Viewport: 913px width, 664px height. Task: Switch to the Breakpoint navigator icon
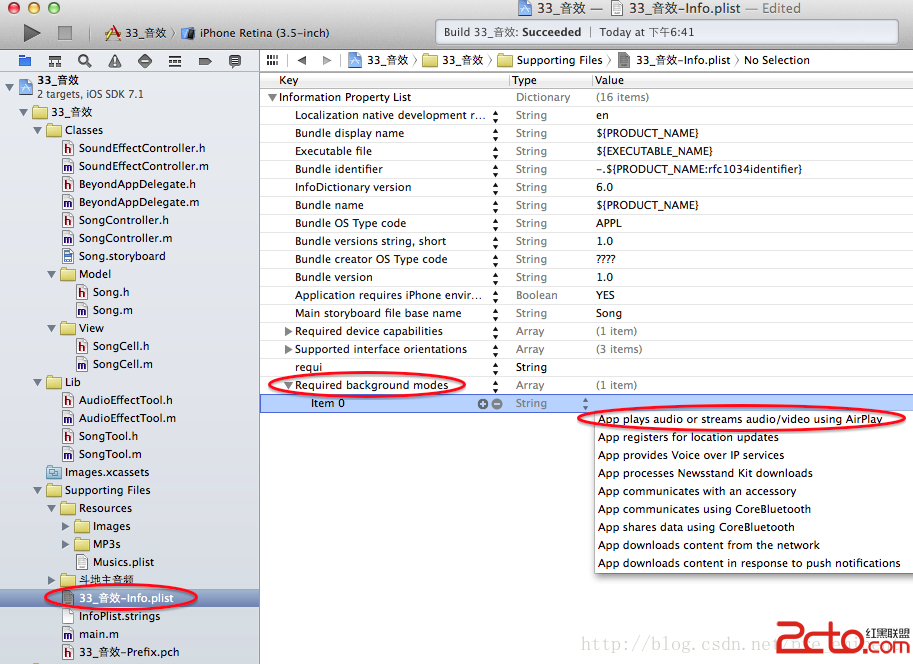(205, 61)
